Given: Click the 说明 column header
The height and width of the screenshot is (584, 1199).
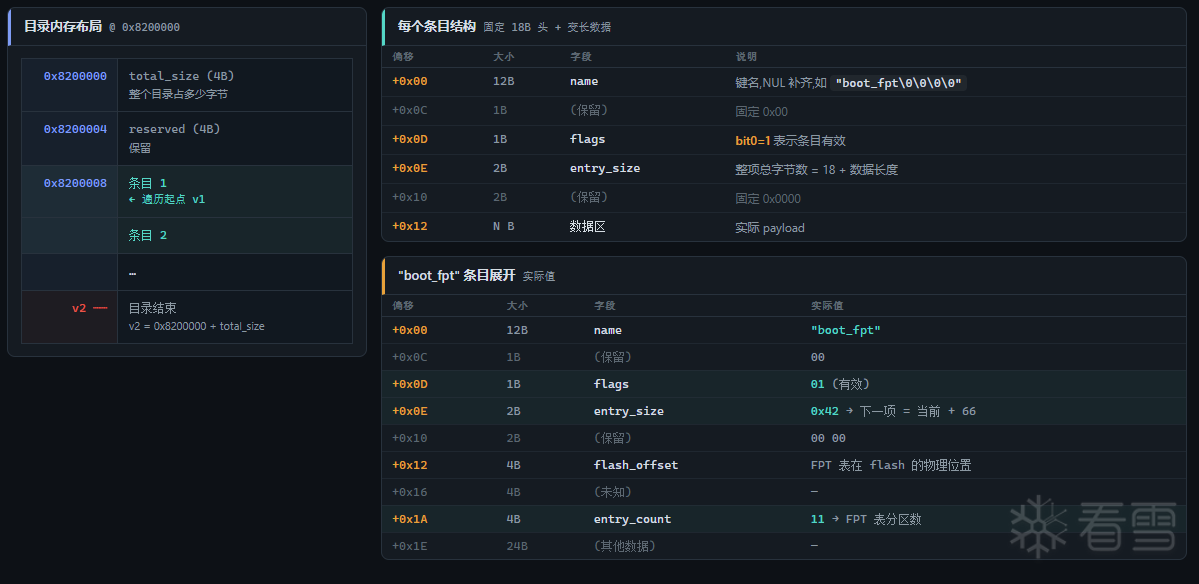Looking at the screenshot, I should coord(746,57).
